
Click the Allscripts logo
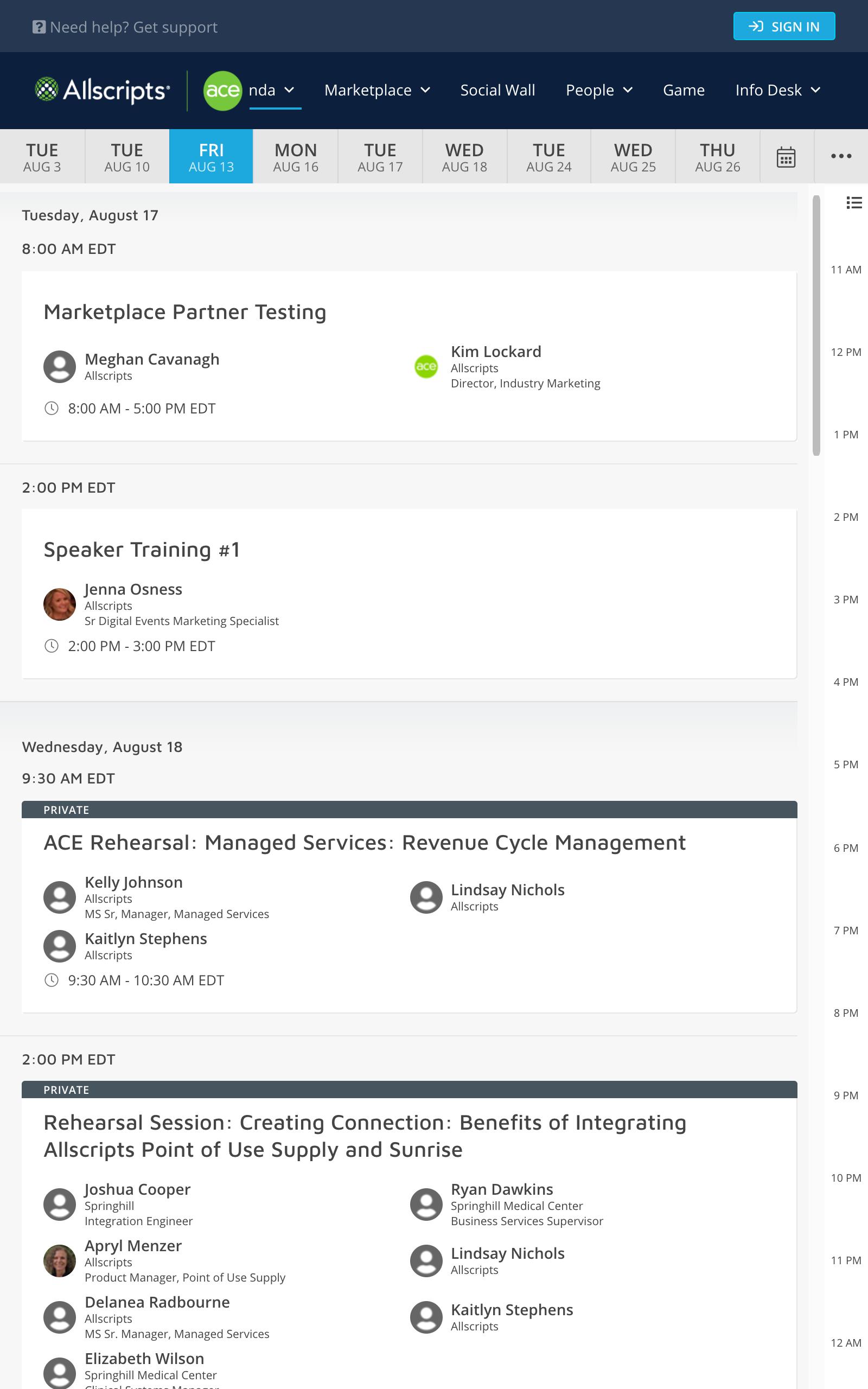pyautogui.click(x=102, y=90)
